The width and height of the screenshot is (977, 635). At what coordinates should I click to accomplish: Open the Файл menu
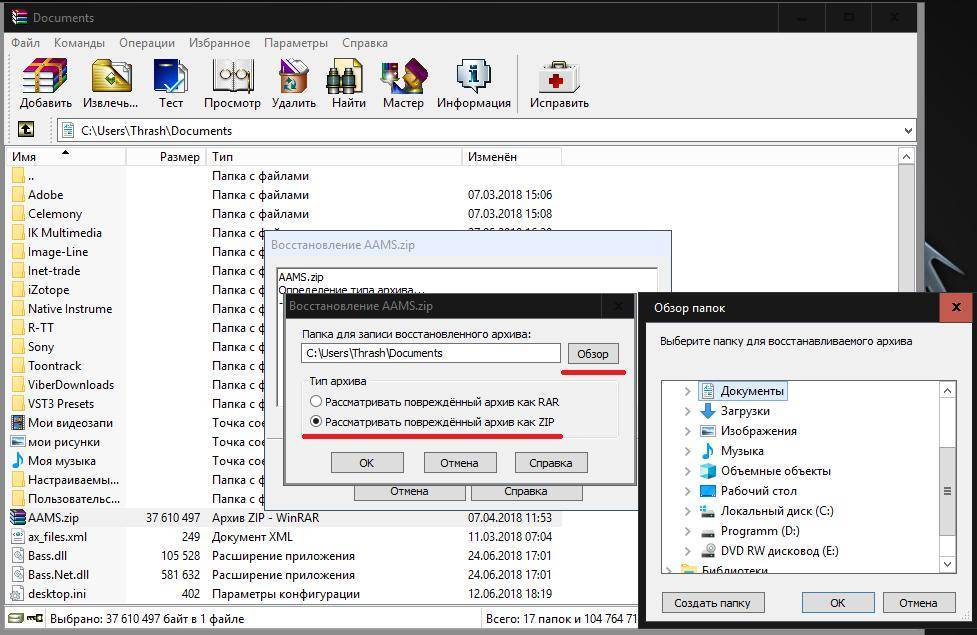26,43
